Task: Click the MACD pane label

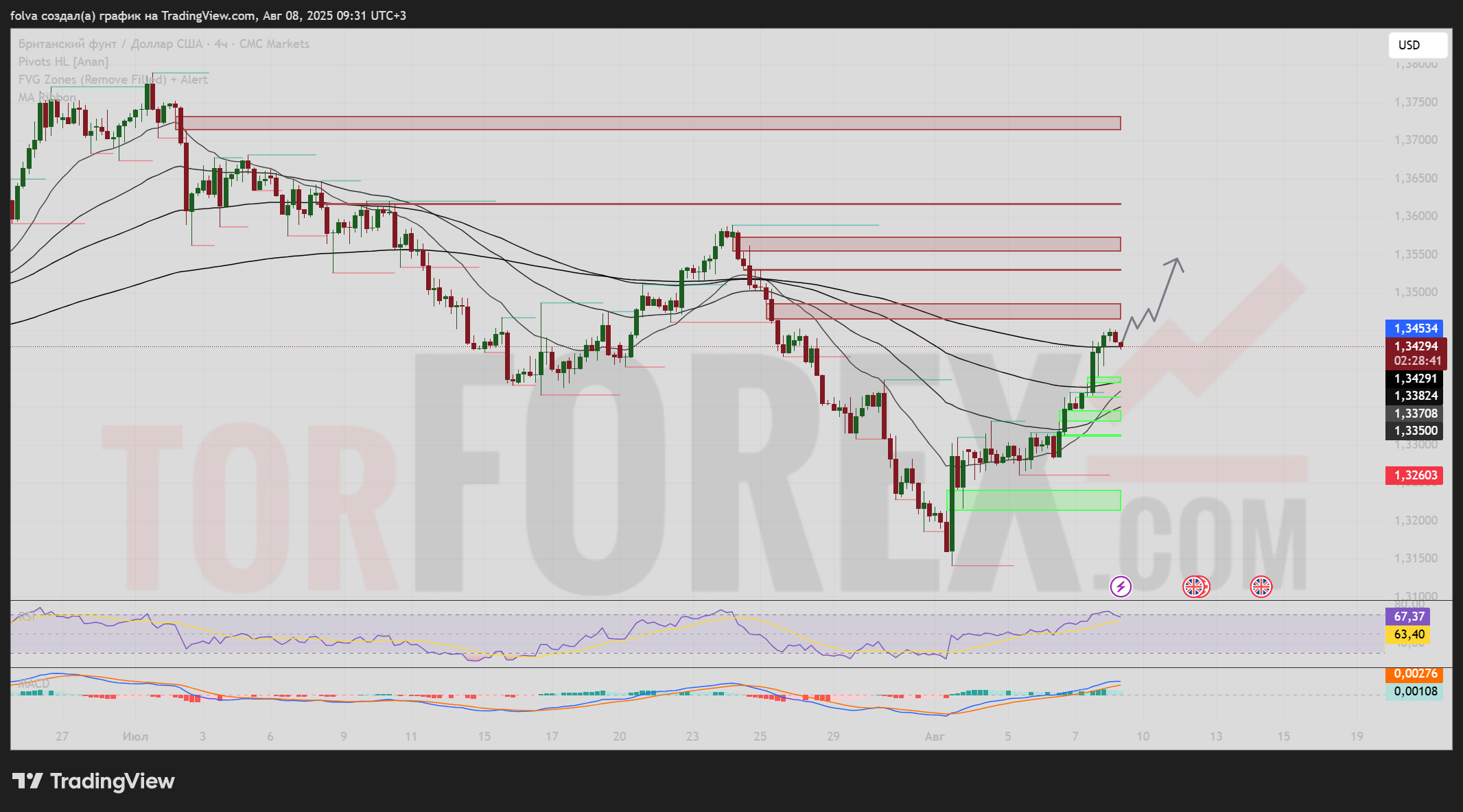Action: pos(34,684)
